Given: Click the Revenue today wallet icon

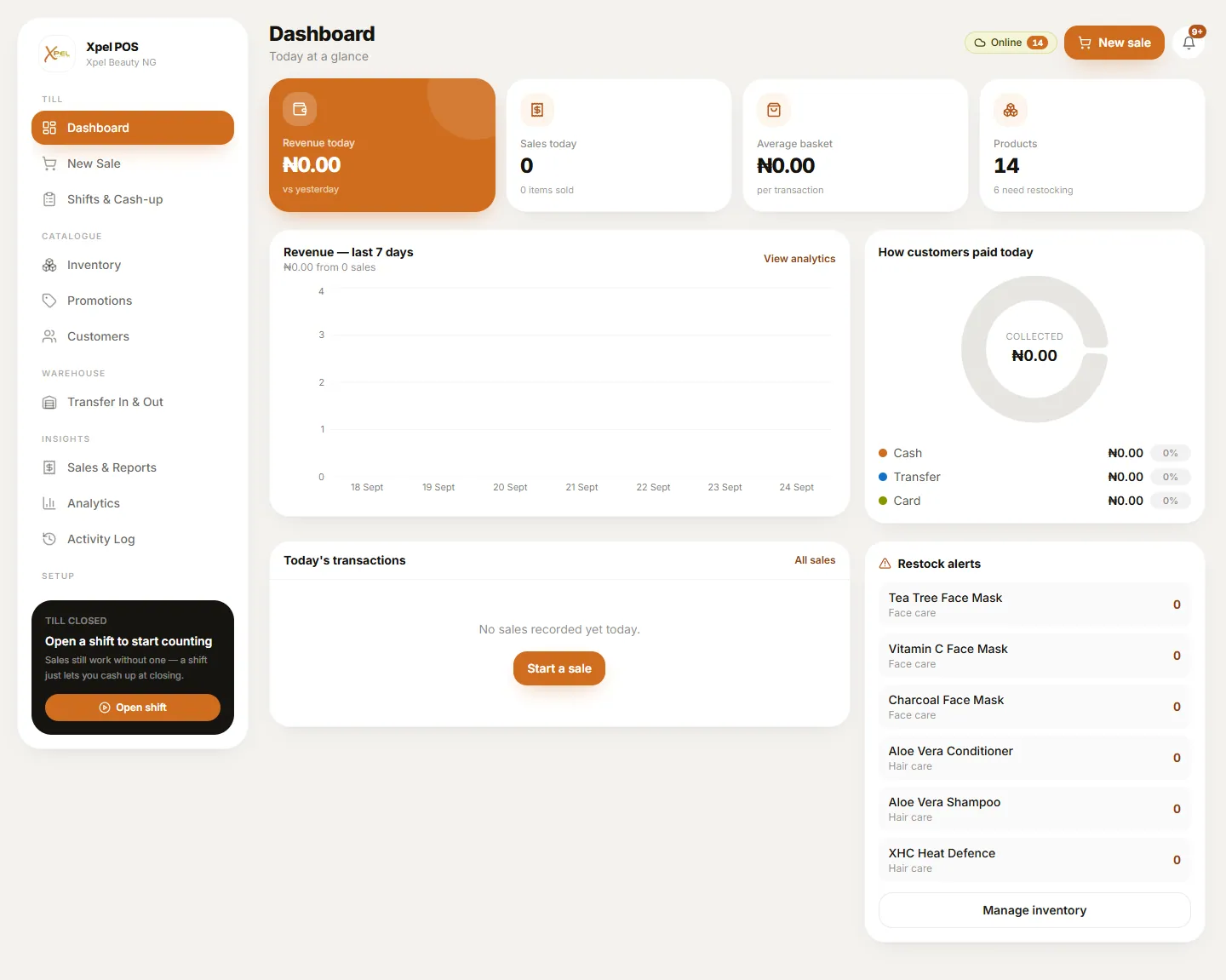Looking at the screenshot, I should [300, 109].
